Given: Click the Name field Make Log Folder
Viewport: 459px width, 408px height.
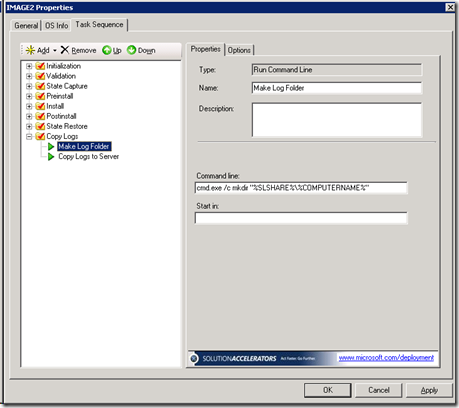Looking at the screenshot, I should click(x=337, y=88).
